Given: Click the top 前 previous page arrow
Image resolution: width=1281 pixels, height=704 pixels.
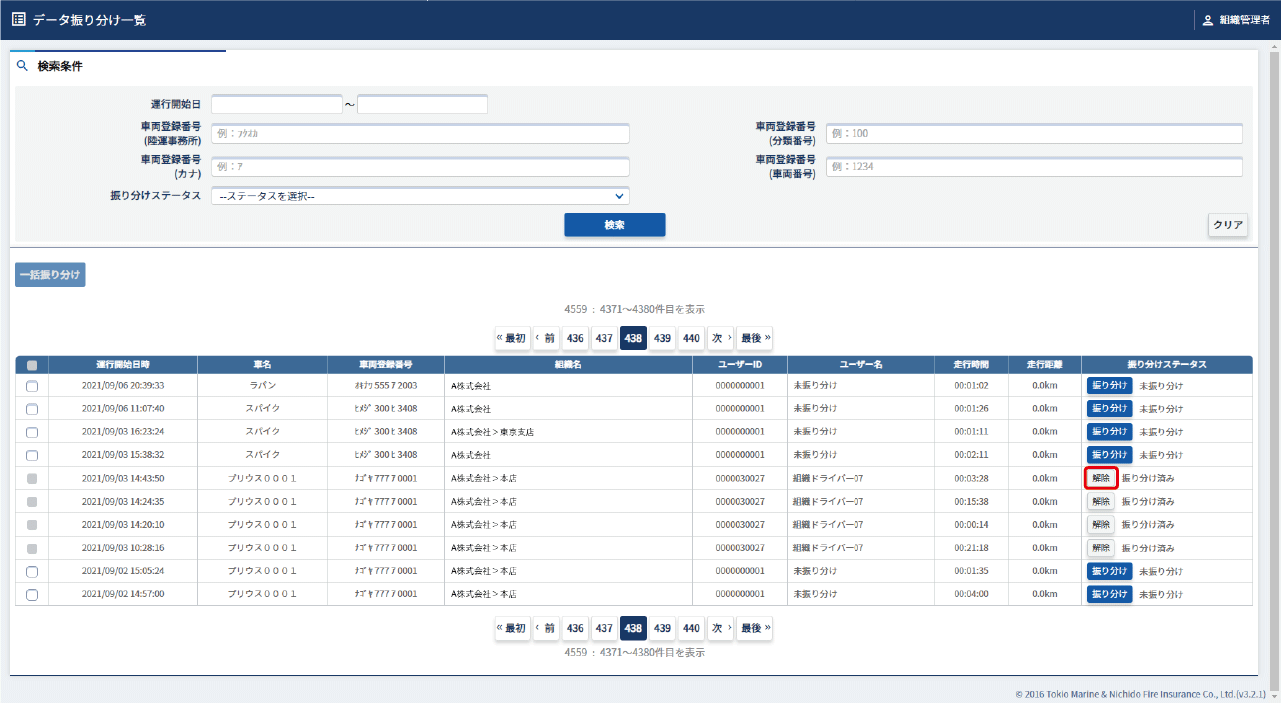Looking at the screenshot, I should 545,338.
